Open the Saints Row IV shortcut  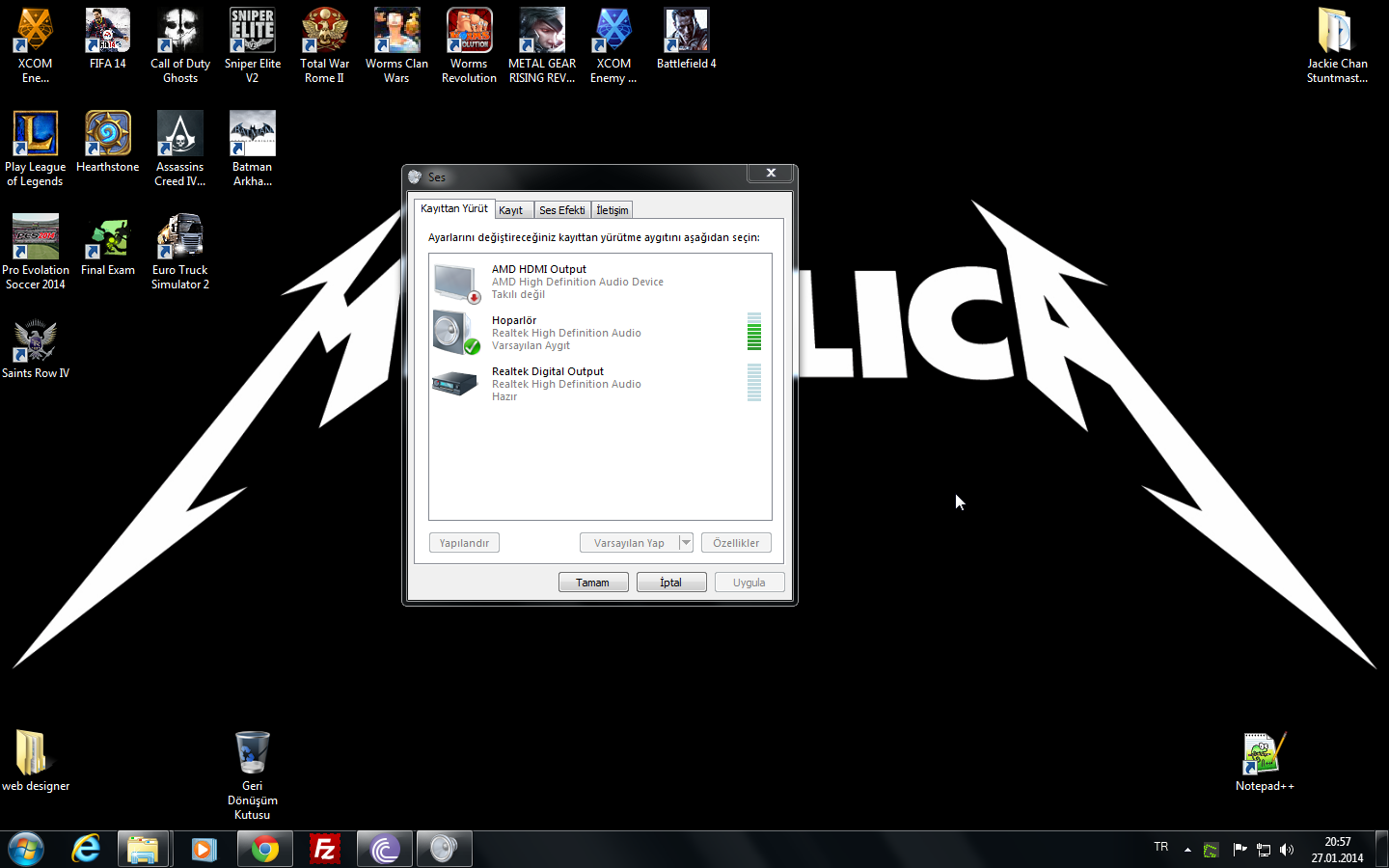click(36, 349)
